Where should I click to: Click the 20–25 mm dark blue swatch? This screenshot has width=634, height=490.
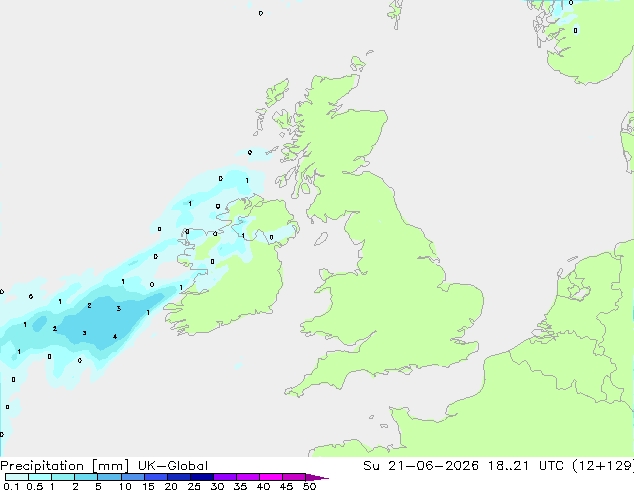point(179,477)
